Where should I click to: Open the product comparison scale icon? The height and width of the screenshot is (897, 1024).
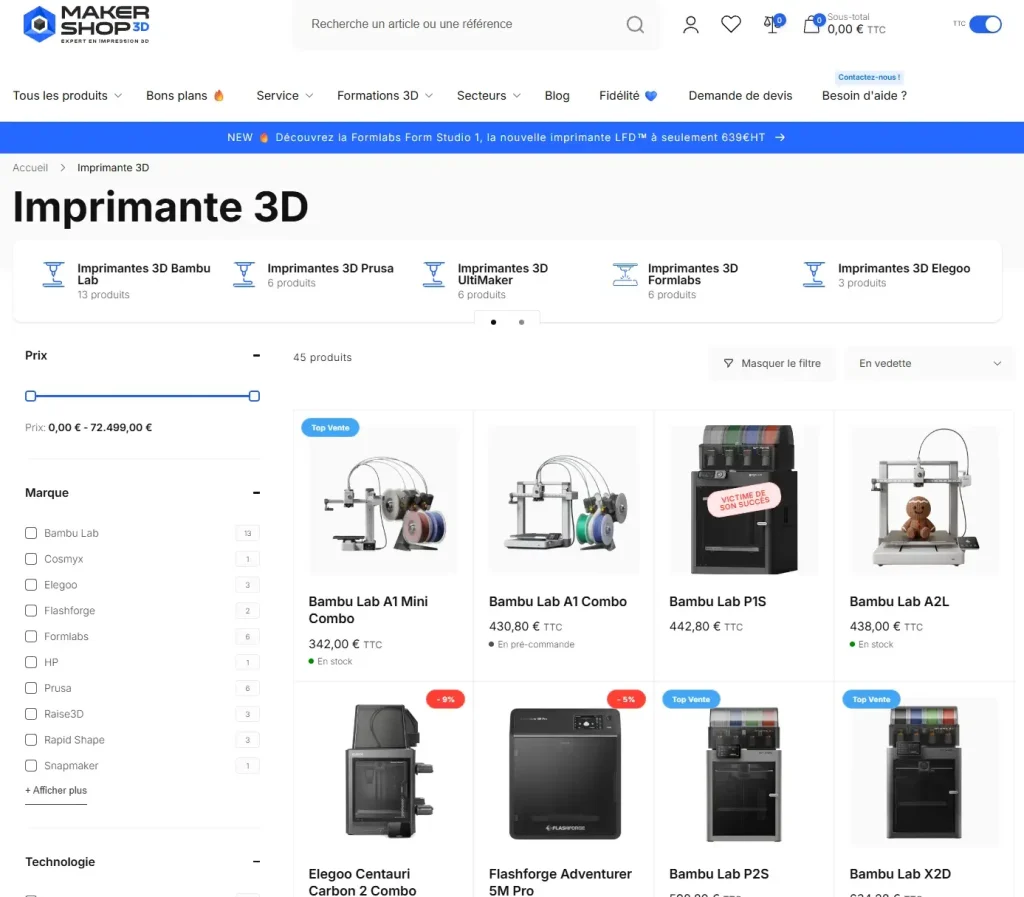pyautogui.click(x=773, y=24)
